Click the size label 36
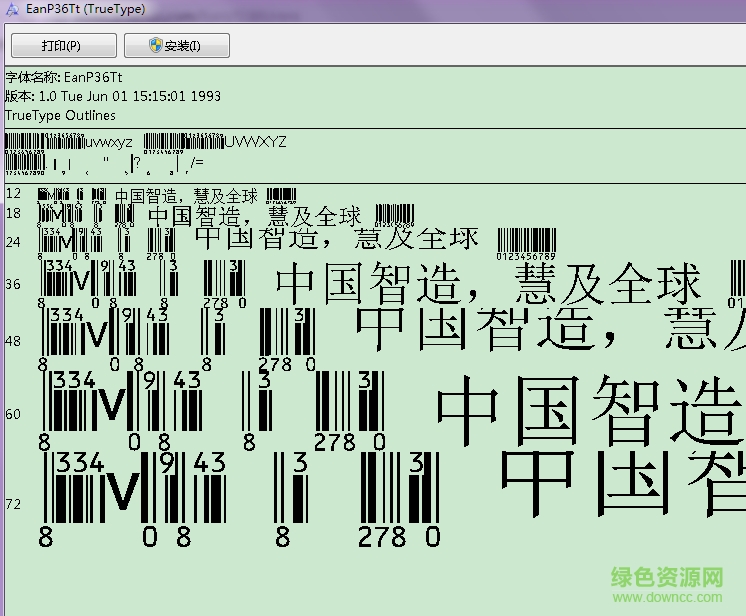The image size is (746, 616). coord(13,284)
